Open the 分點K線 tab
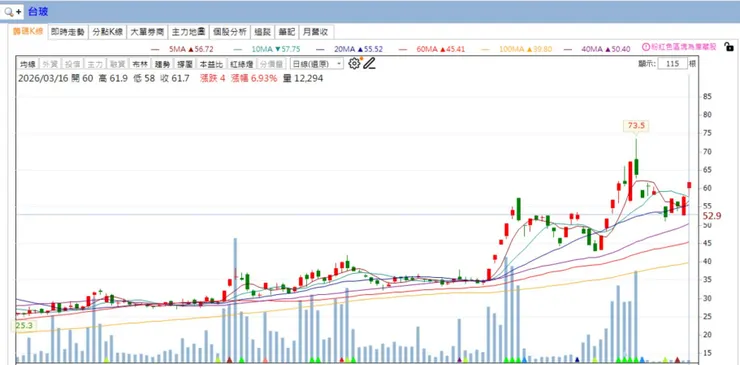Screen dimensions: 740x365 (108, 32)
